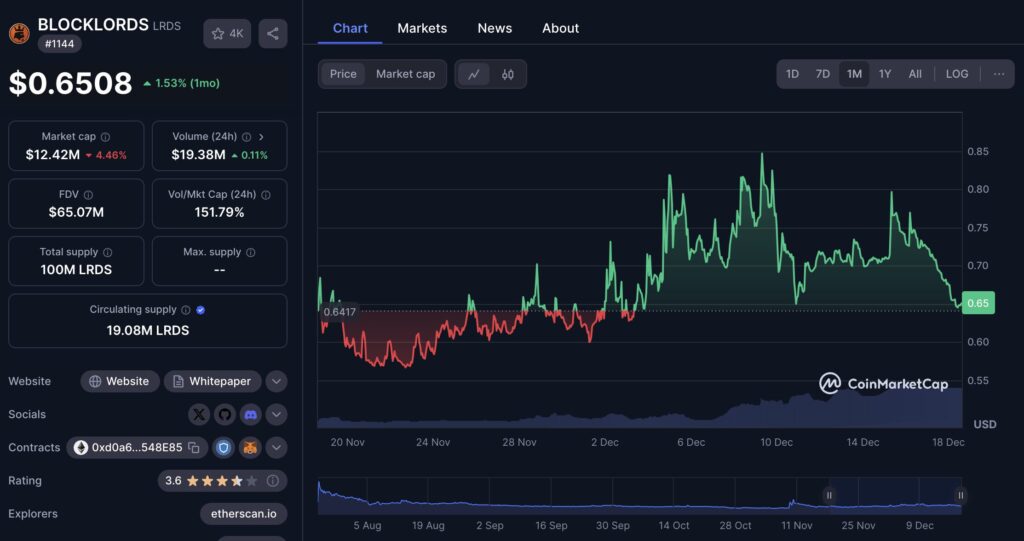Select the 7D time range
The width and height of the screenshot is (1024, 541).
point(823,74)
